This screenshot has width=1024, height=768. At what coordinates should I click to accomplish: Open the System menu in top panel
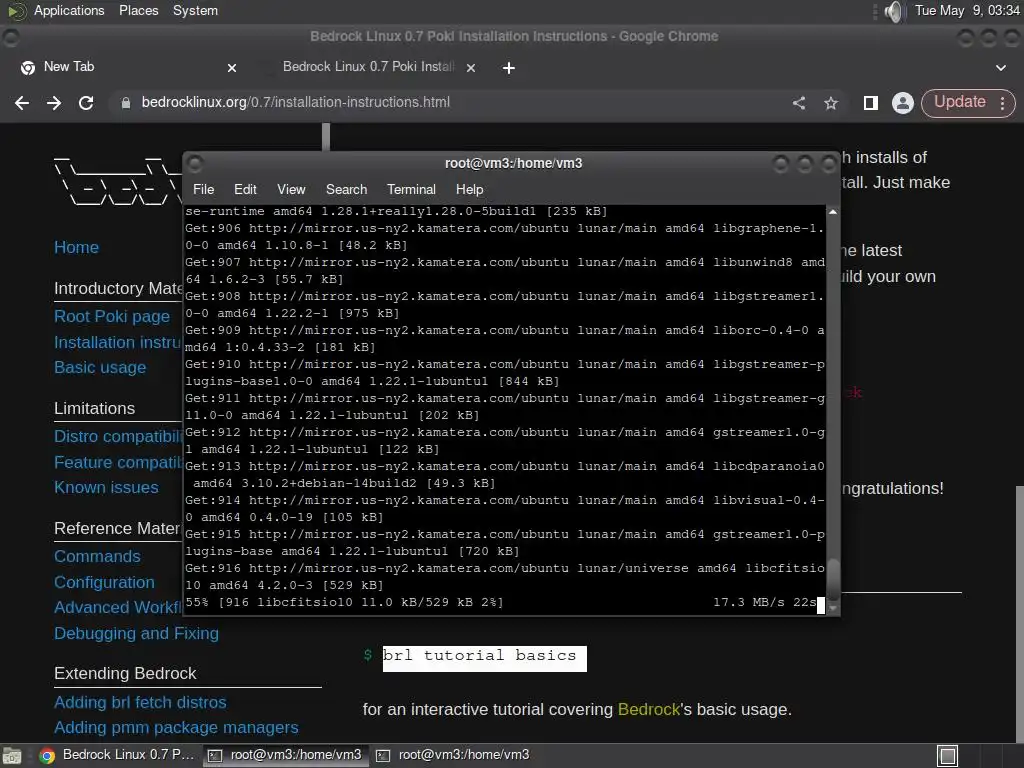click(x=195, y=10)
